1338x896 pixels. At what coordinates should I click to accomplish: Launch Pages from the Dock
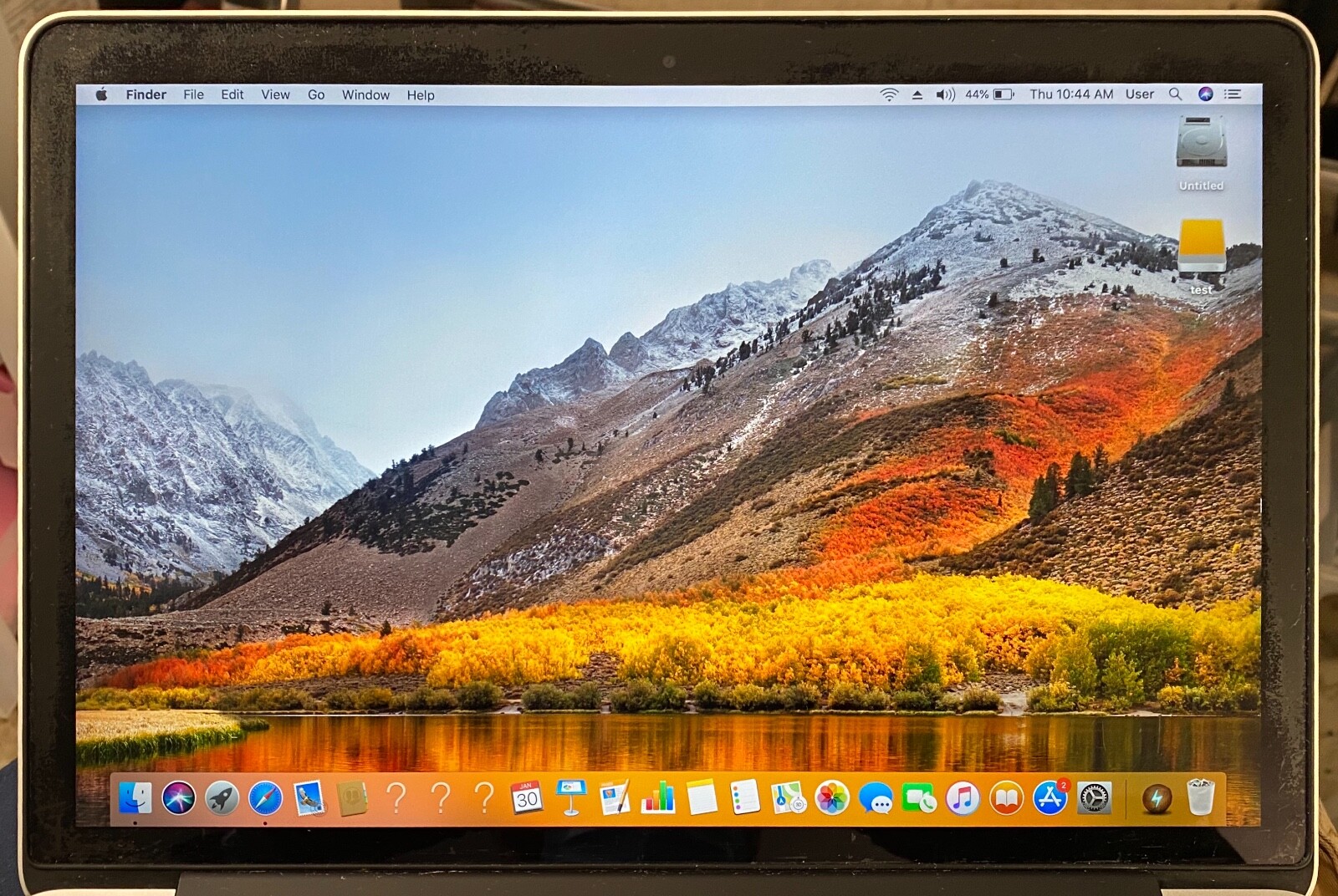pos(615,798)
